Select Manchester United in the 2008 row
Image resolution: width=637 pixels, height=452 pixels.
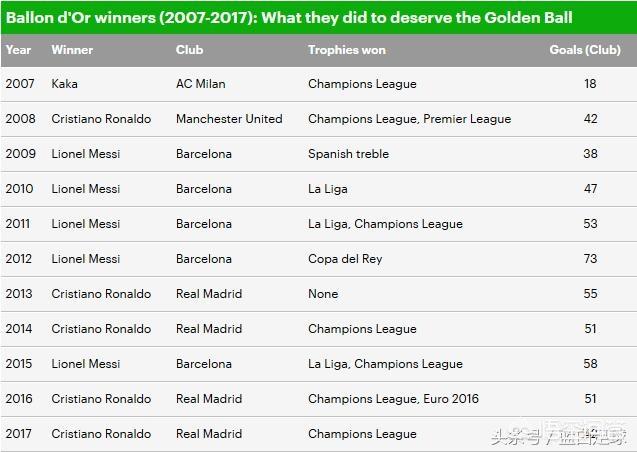tap(229, 119)
